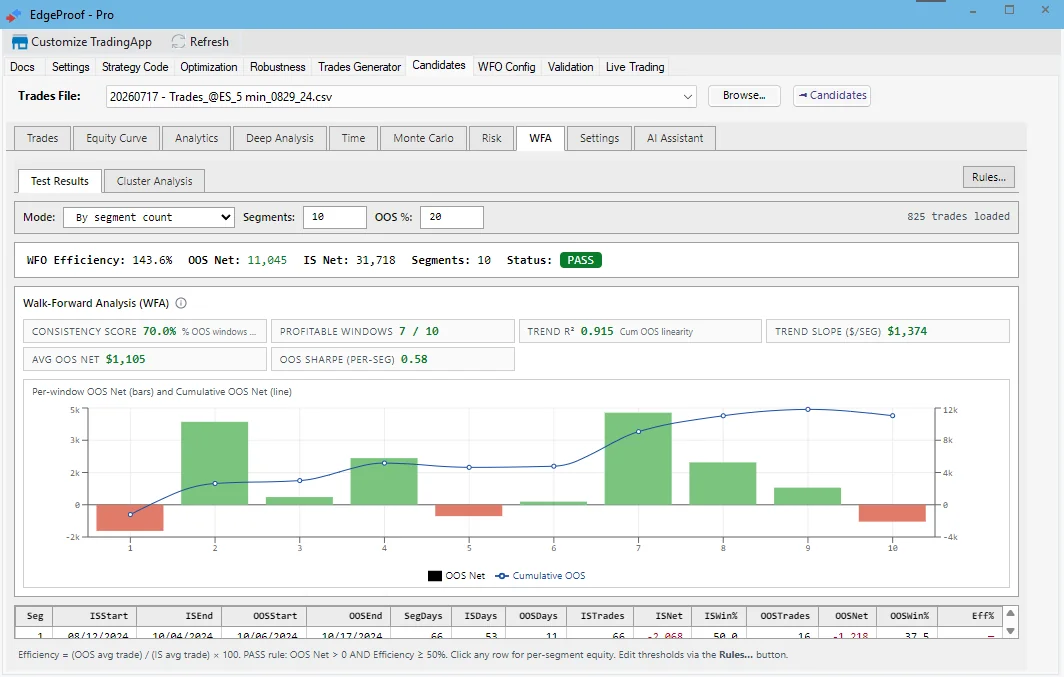1064x677 pixels.
Task: Switch to the Risk sub-tab
Action: pos(491,138)
